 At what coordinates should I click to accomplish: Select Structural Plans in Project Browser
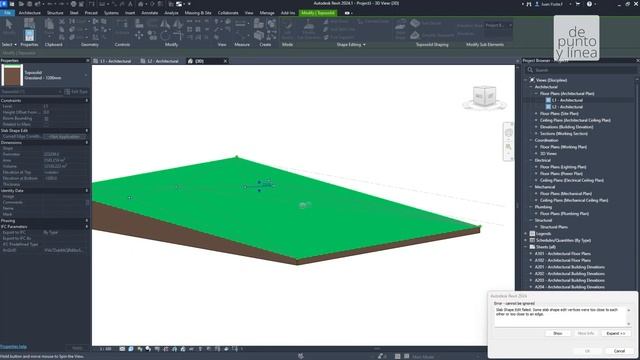pyautogui.click(x=554, y=227)
